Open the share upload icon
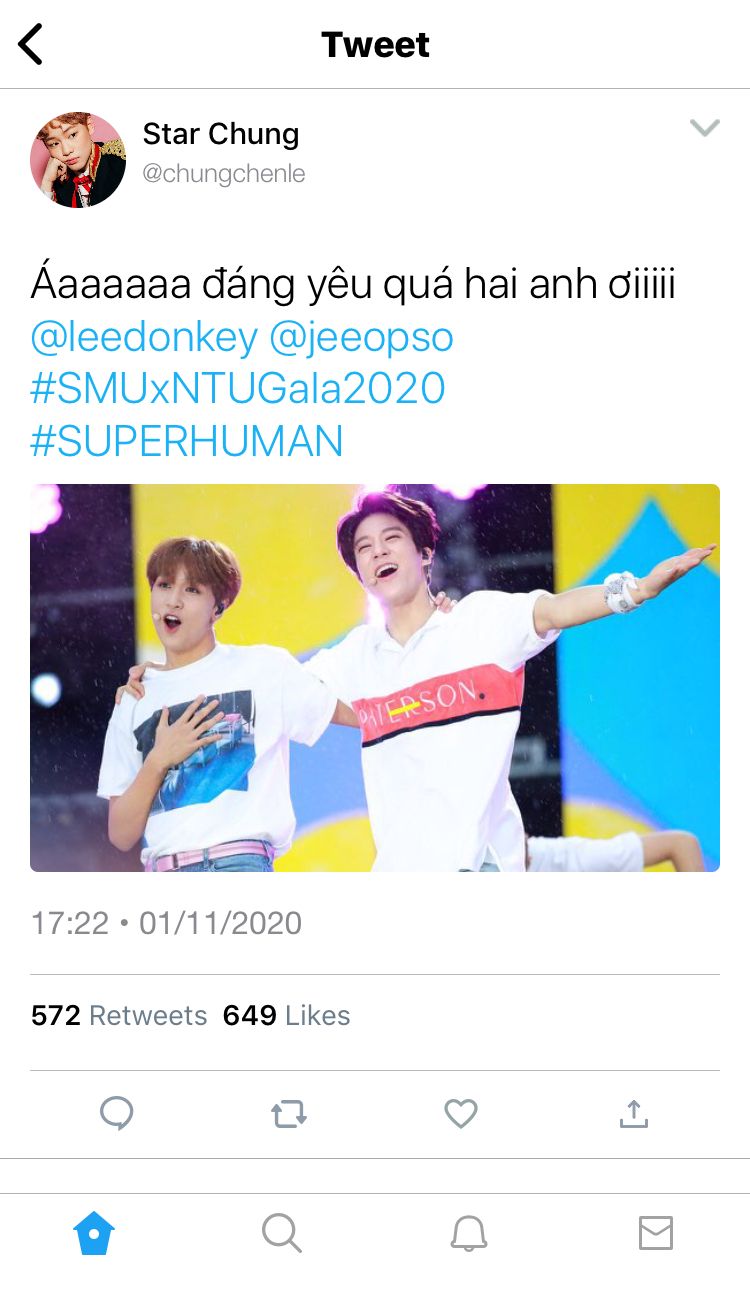Image resolution: width=750 pixels, height=1294 pixels. (x=634, y=1113)
